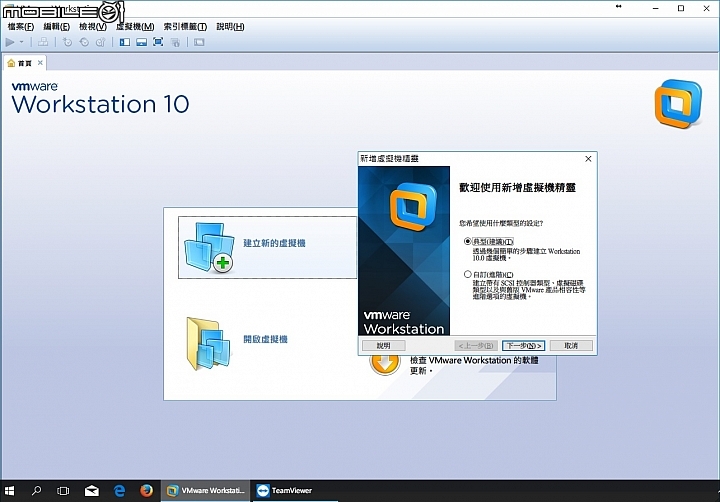720x502 pixels.
Task: Click the large VMware Workstation logo icon
Action: (678, 104)
